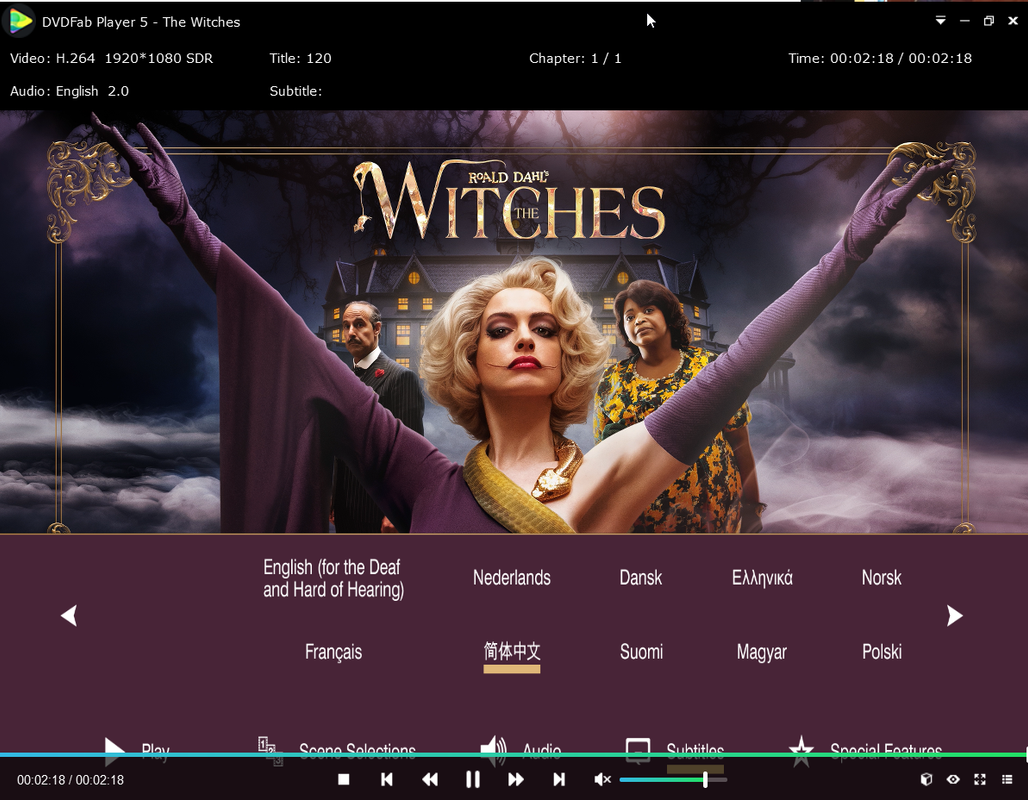Viewport: 1028px width, 800px height.
Task: Click the Subtitle: info label
Action: click(296, 91)
